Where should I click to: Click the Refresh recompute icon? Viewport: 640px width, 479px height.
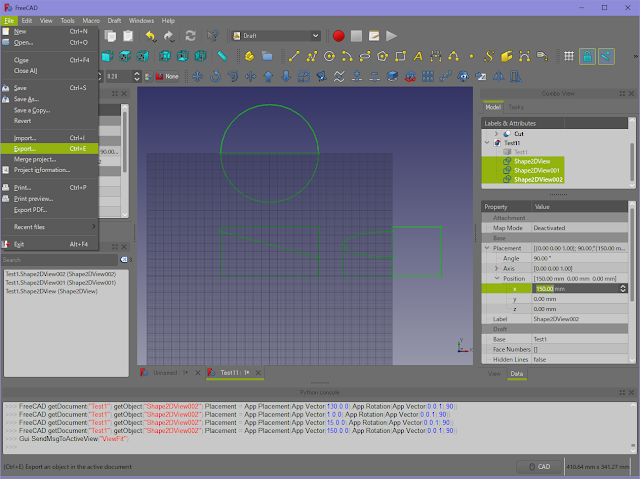(190, 35)
